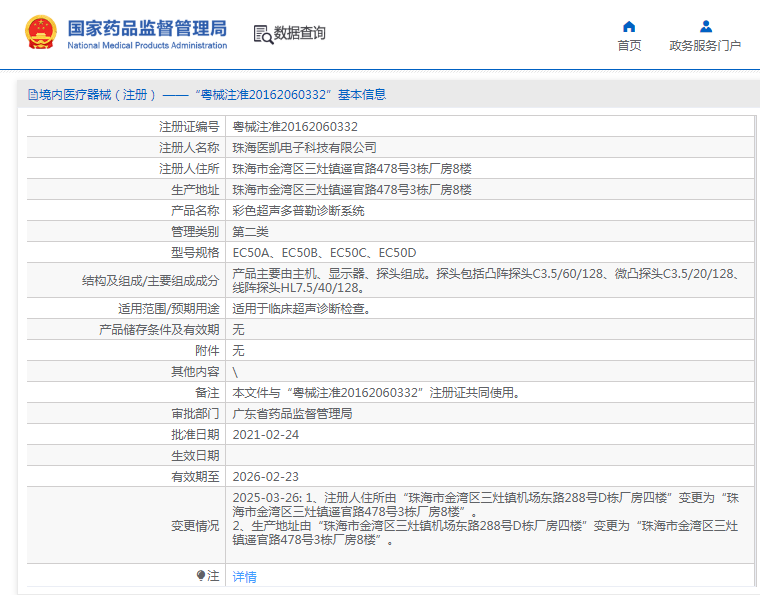Click the 无 value for 附件

pyautogui.click(x=238, y=351)
